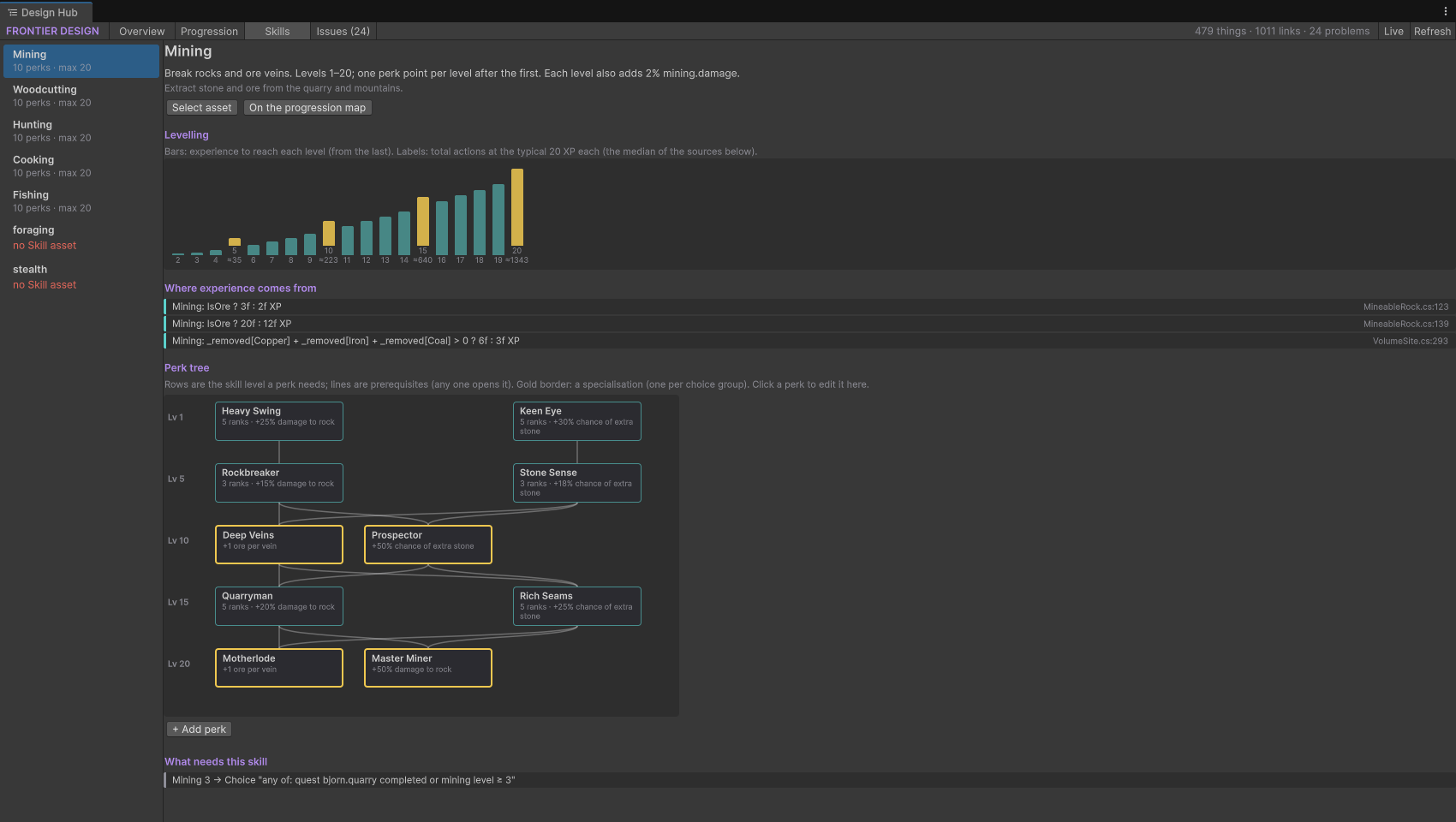Select the Mining skill in sidebar
Image resolution: width=1456 pixels, height=822 pixels.
[81, 61]
